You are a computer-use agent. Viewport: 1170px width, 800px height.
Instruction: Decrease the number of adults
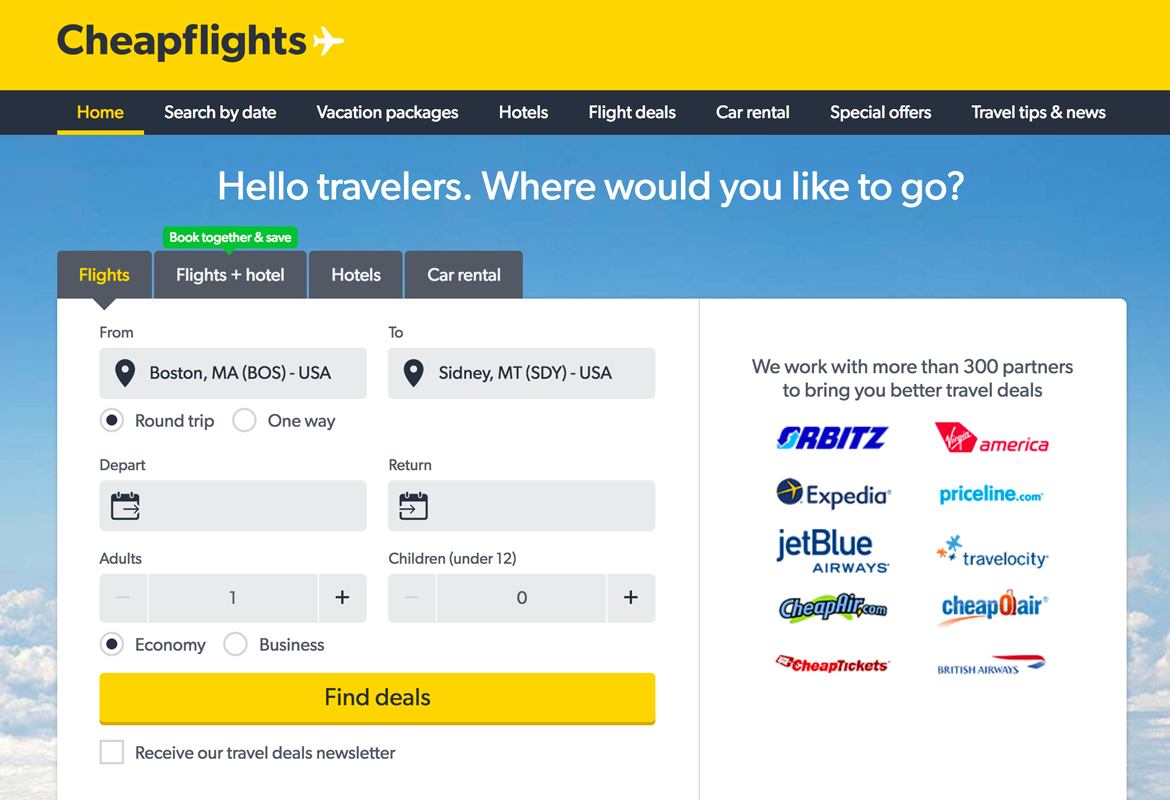124,598
